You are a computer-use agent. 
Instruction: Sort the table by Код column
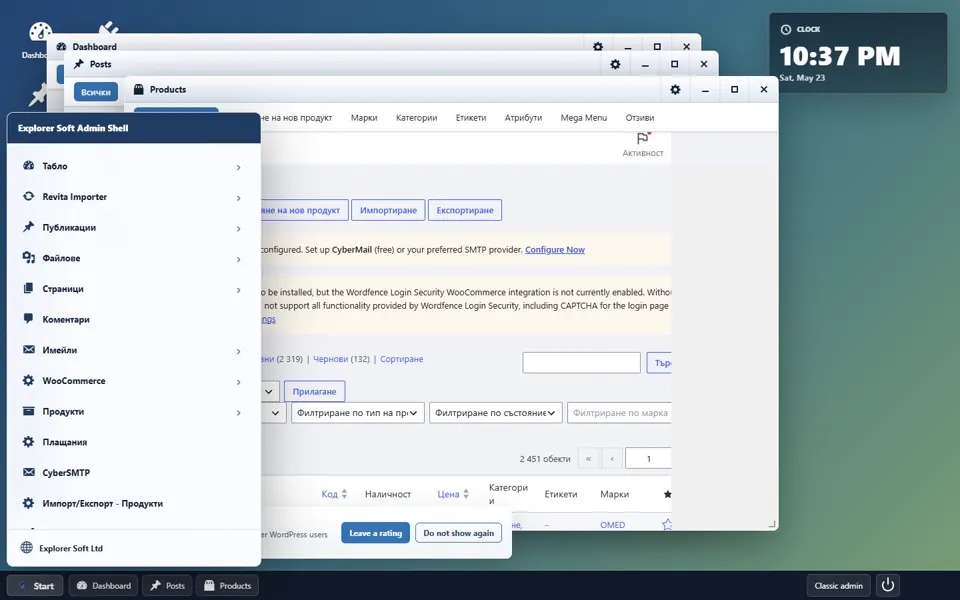click(x=334, y=494)
